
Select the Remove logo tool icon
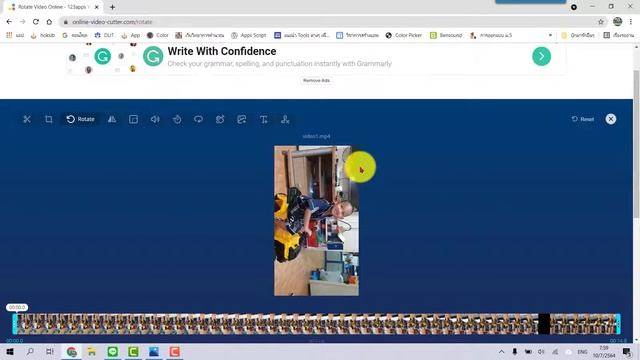pyautogui.click(x=285, y=119)
